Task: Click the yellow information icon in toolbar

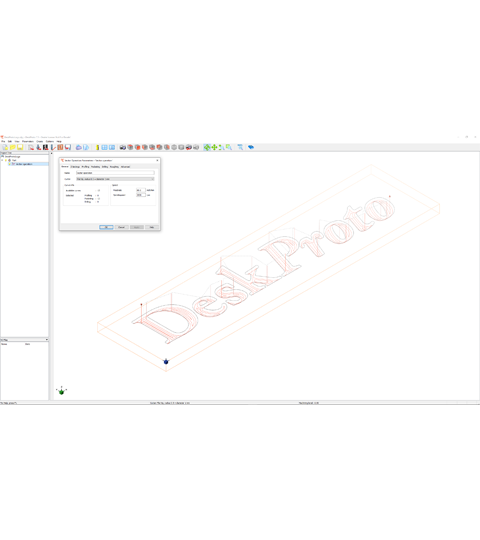Action: point(97,147)
